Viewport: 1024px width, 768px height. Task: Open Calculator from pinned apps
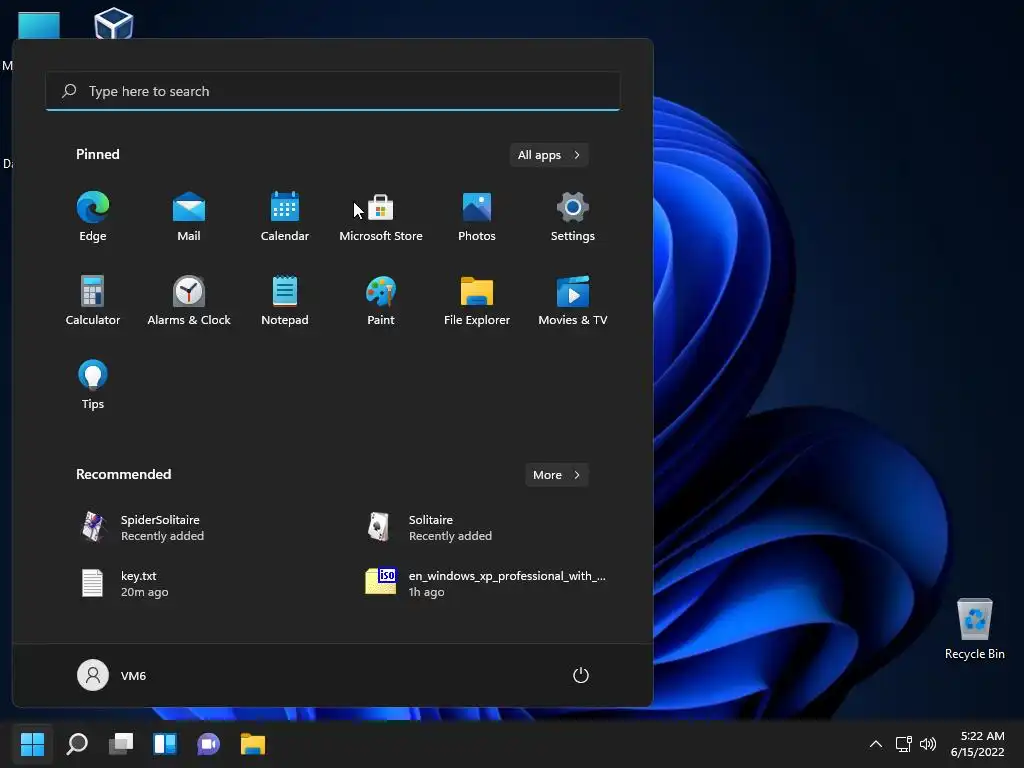[93, 301]
